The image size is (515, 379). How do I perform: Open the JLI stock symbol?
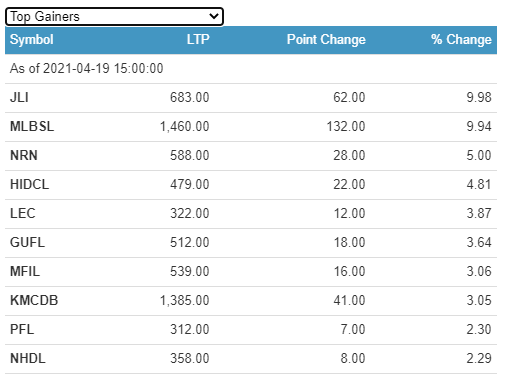click(x=19, y=98)
